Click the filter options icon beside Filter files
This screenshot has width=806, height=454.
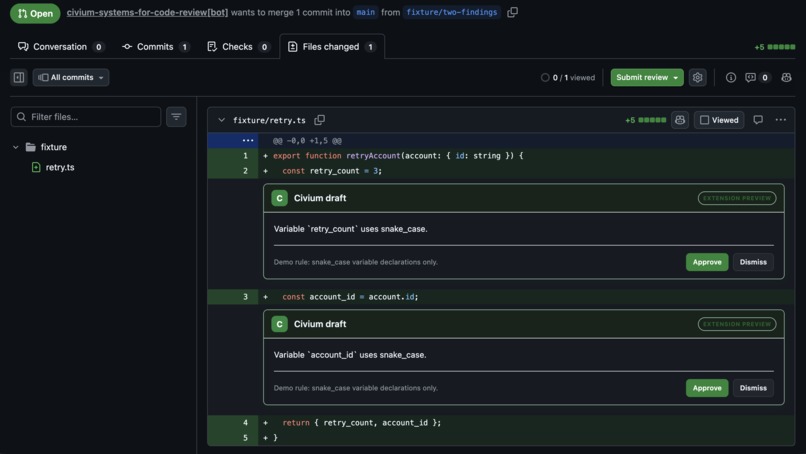click(x=176, y=117)
